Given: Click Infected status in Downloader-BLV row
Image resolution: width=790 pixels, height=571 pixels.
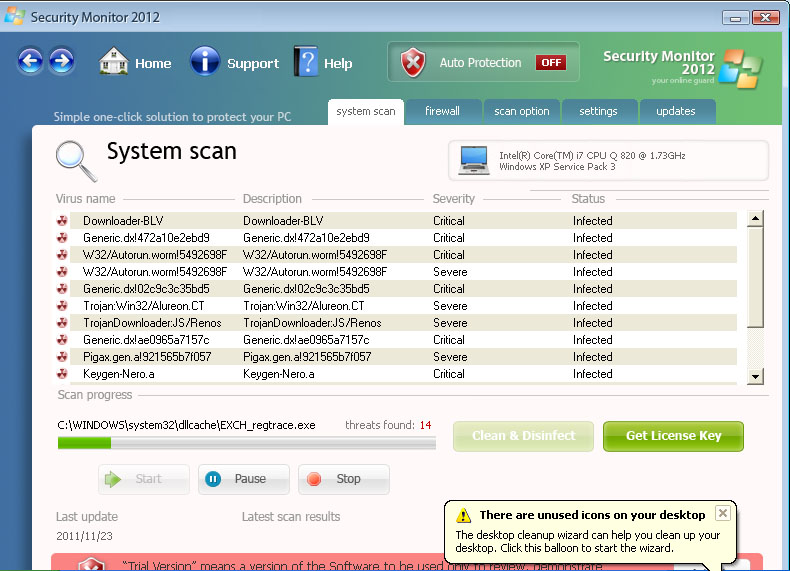Looking at the screenshot, I should tap(592, 221).
